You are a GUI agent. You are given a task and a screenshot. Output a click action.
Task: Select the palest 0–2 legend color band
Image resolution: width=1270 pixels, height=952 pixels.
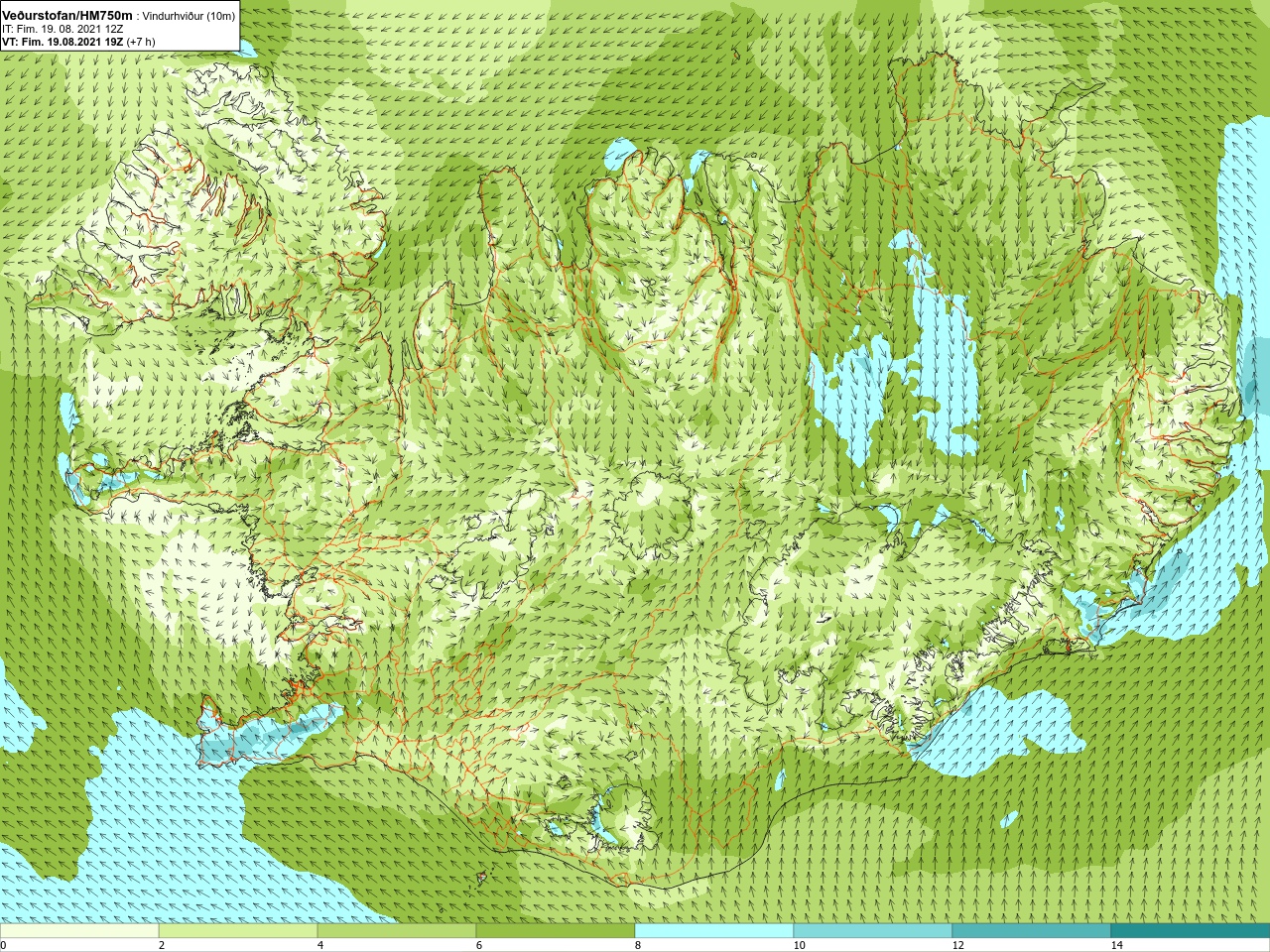pos(79,931)
